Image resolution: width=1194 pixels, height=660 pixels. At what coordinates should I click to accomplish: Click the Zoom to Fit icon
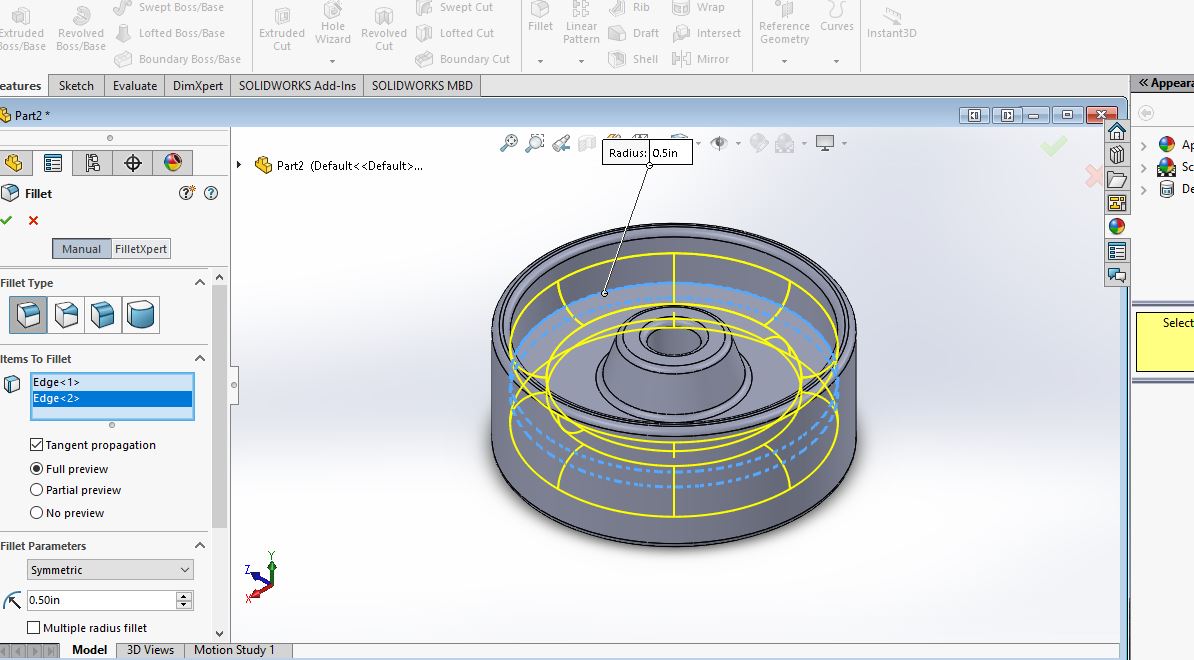pyautogui.click(x=509, y=142)
